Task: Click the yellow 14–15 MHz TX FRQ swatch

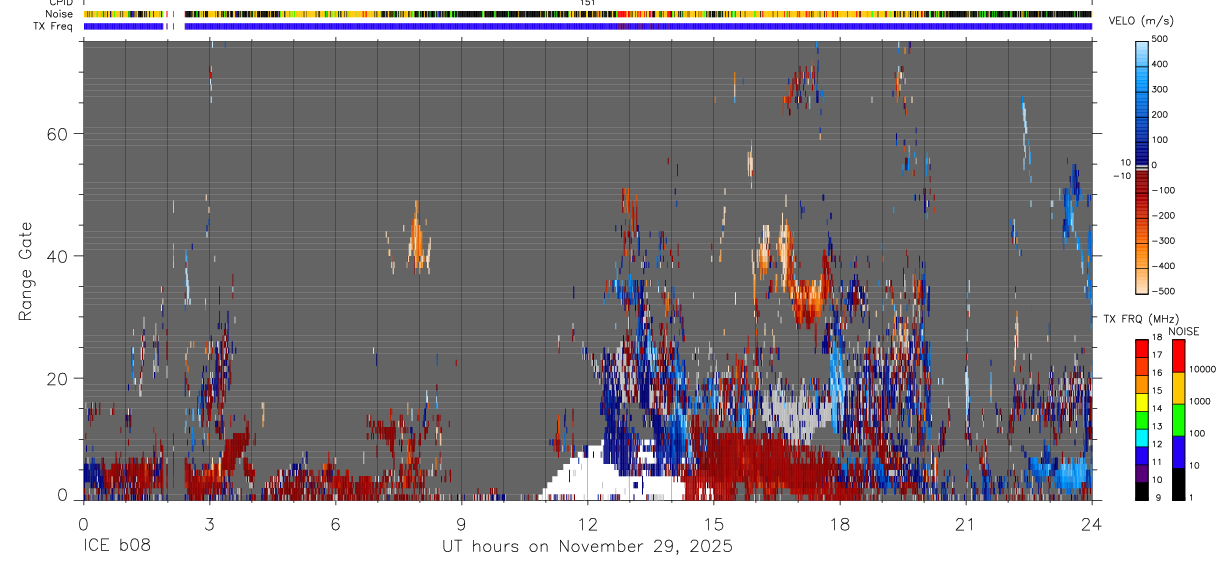Action: pyautogui.click(x=1142, y=401)
